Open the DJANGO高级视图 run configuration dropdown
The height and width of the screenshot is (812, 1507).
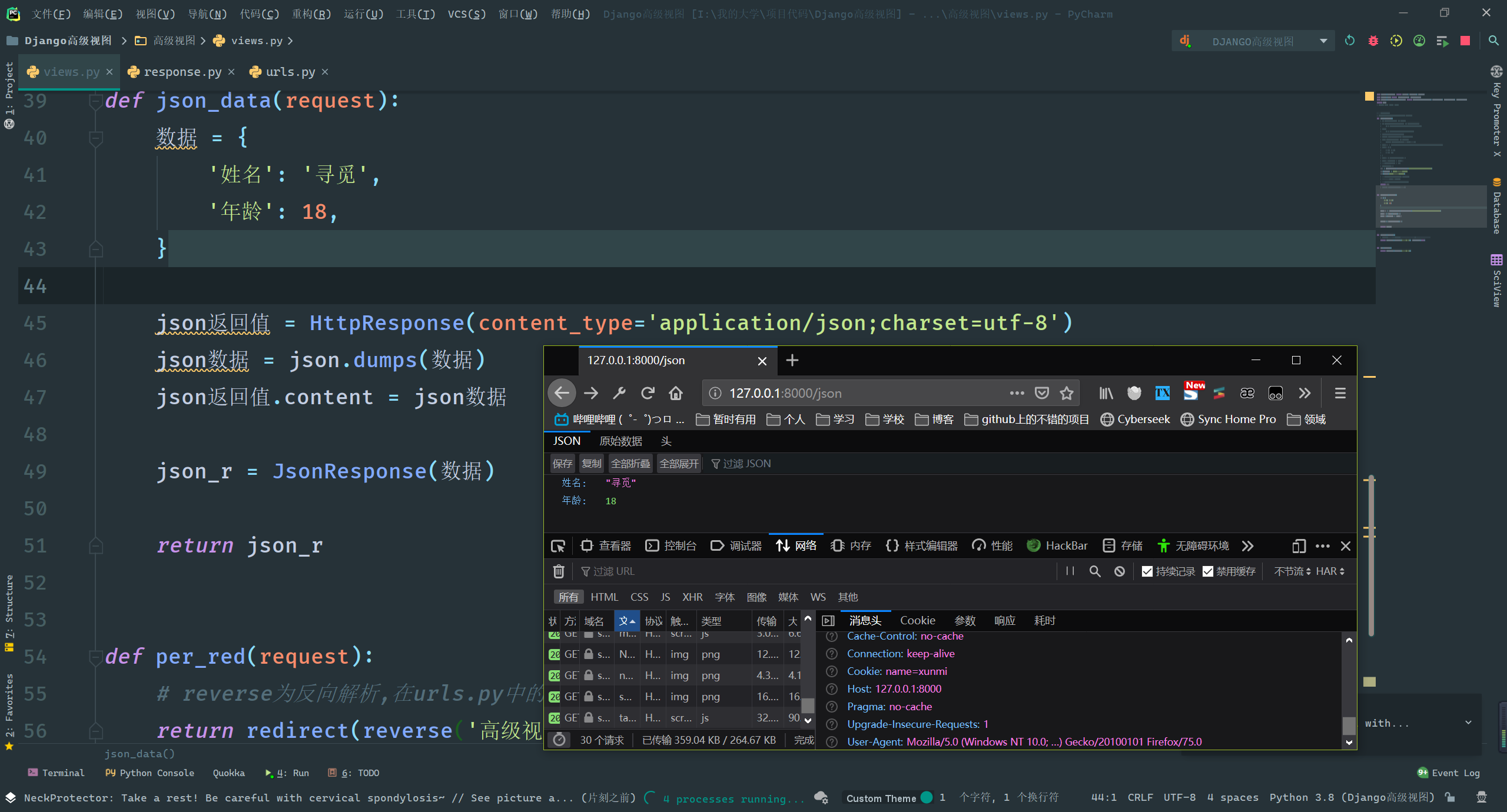click(1323, 41)
